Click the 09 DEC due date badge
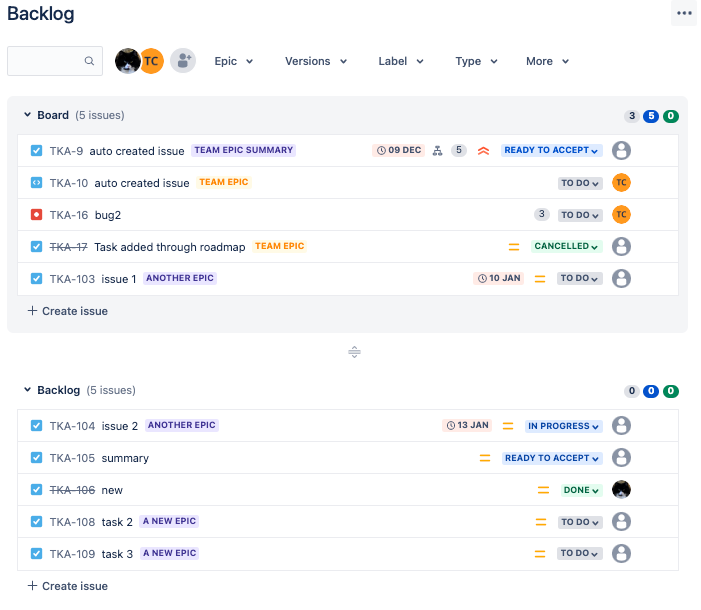This screenshot has width=701, height=610. pyautogui.click(x=399, y=150)
